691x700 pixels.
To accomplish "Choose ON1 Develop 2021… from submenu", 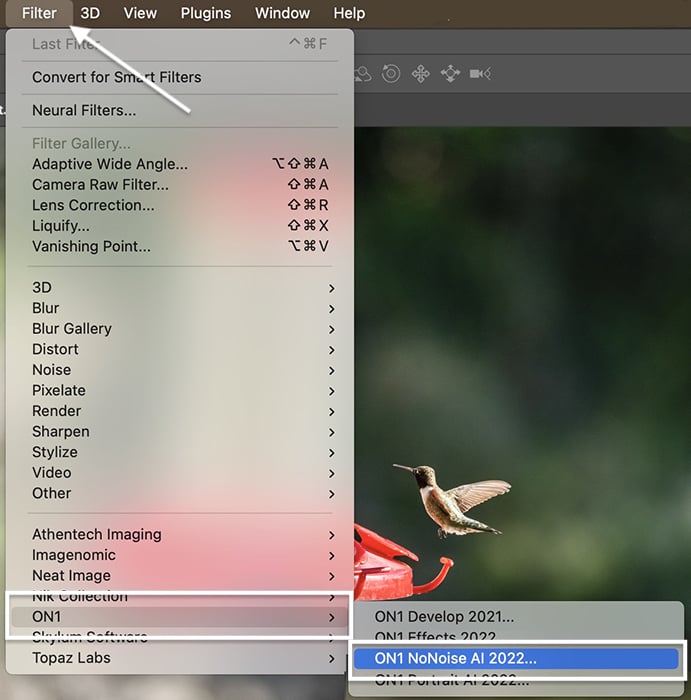I will click(516, 617).
